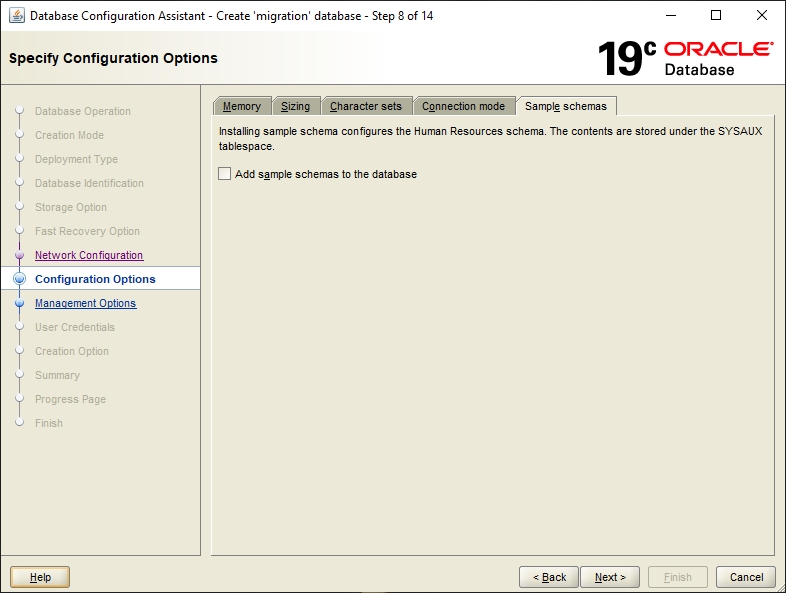Select the Character sets tab
This screenshot has width=786, height=593.
366,106
